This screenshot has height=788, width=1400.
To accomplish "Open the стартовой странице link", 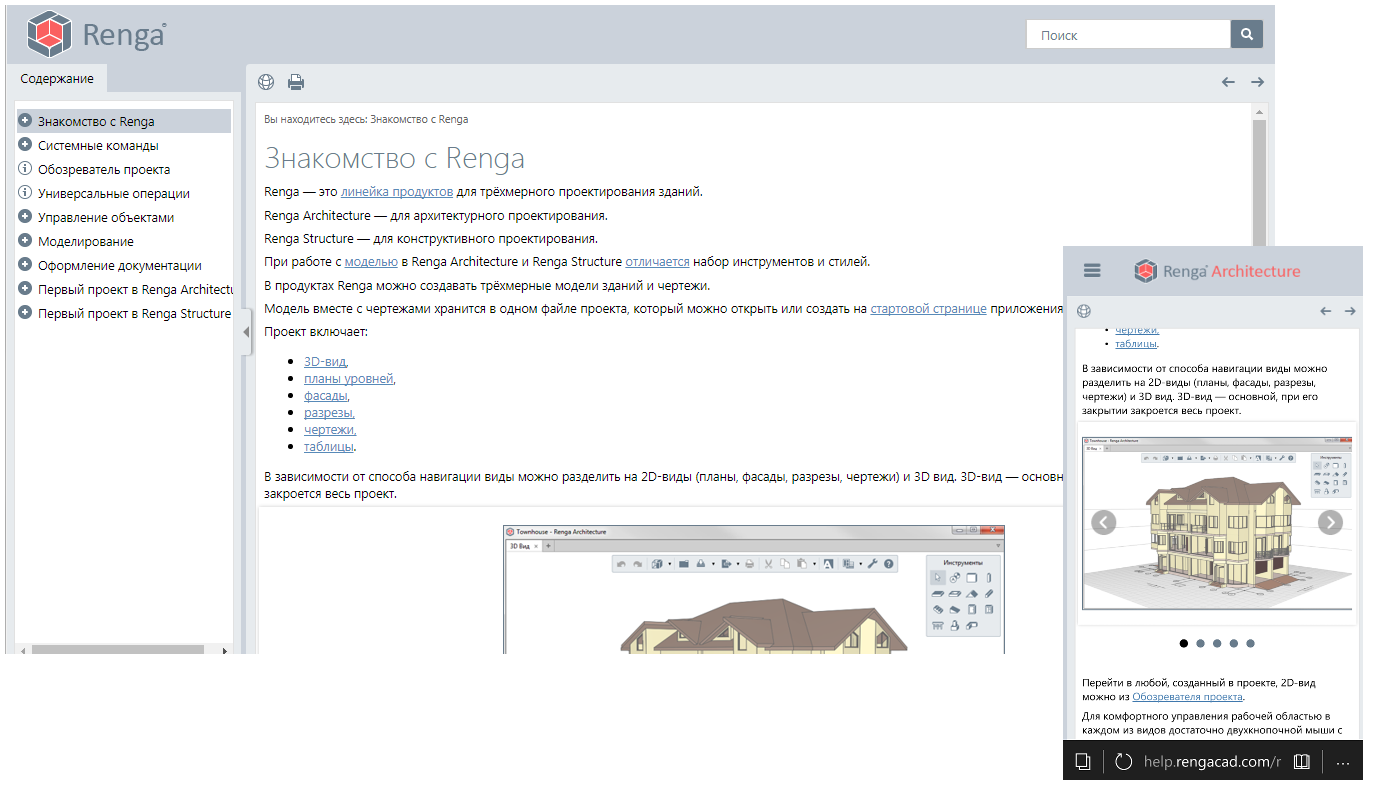I will pyautogui.click(x=928, y=309).
